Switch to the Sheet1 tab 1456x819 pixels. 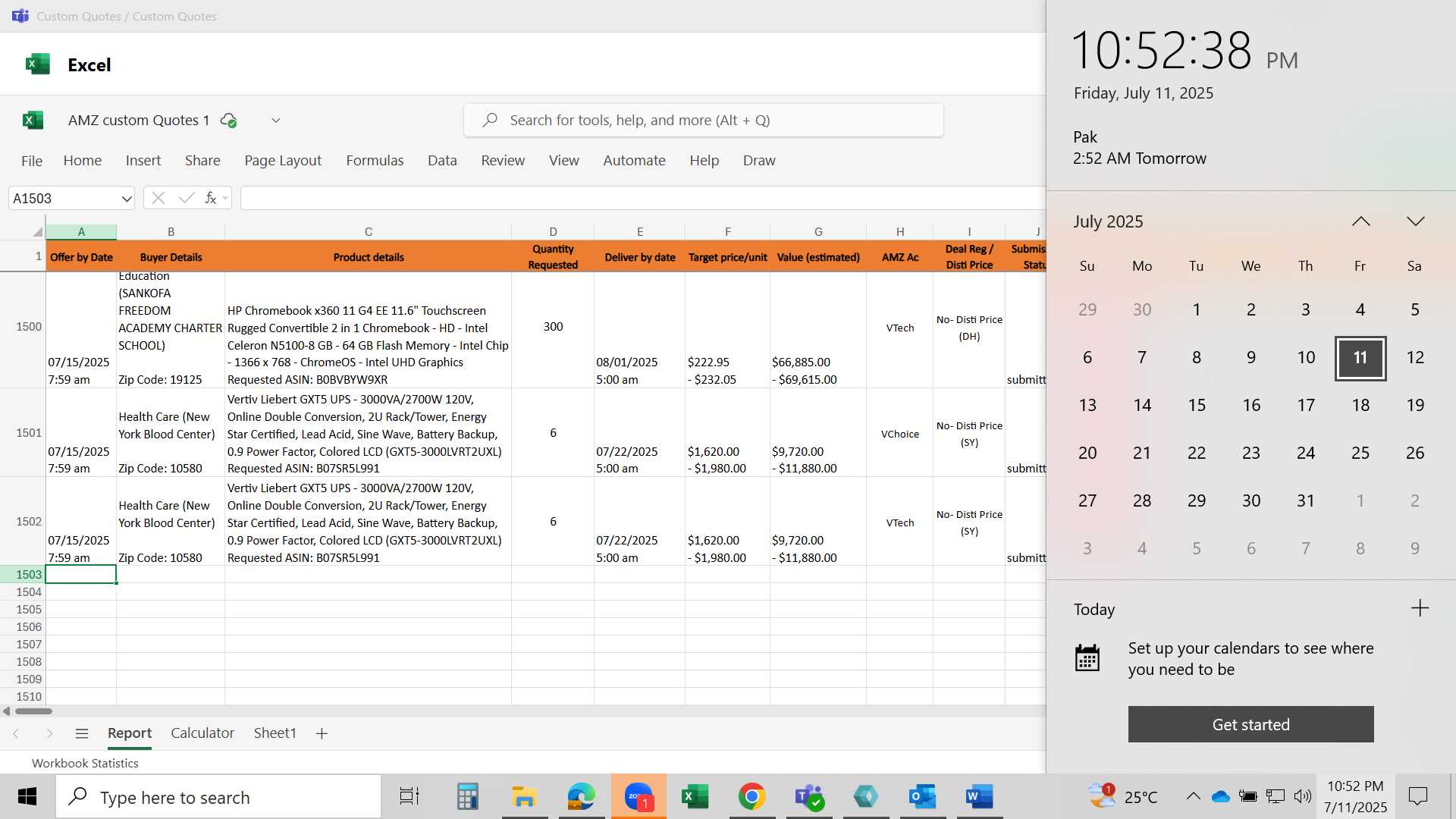pyautogui.click(x=275, y=733)
